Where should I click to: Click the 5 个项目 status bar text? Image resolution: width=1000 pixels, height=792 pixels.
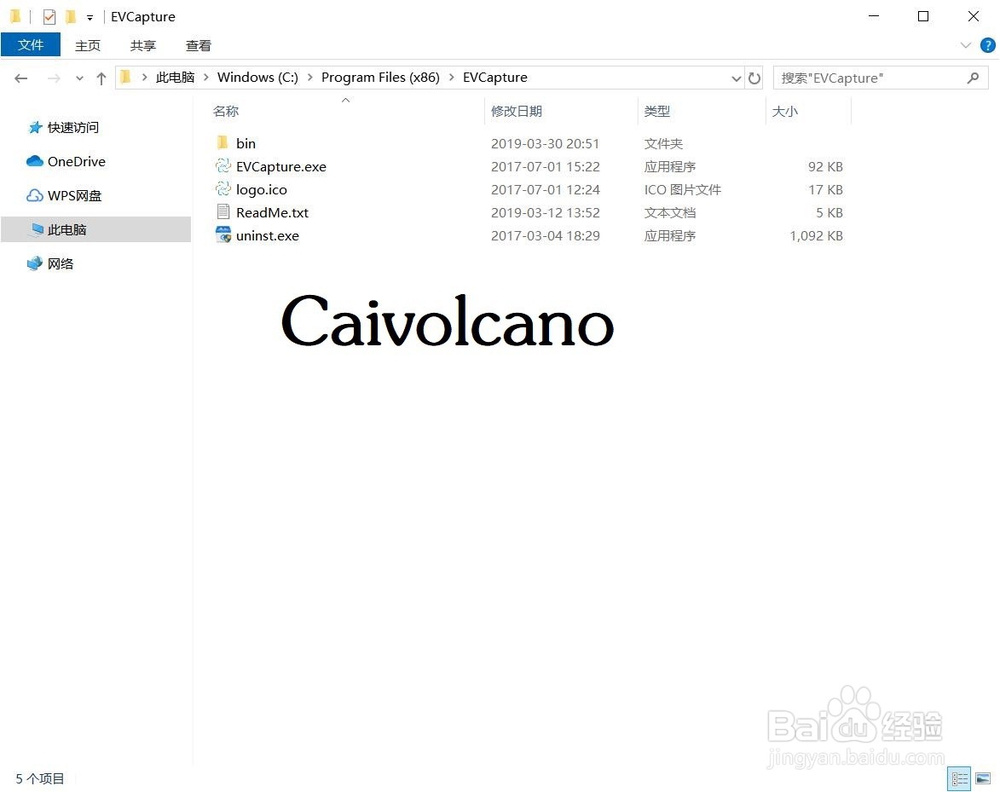(40, 778)
